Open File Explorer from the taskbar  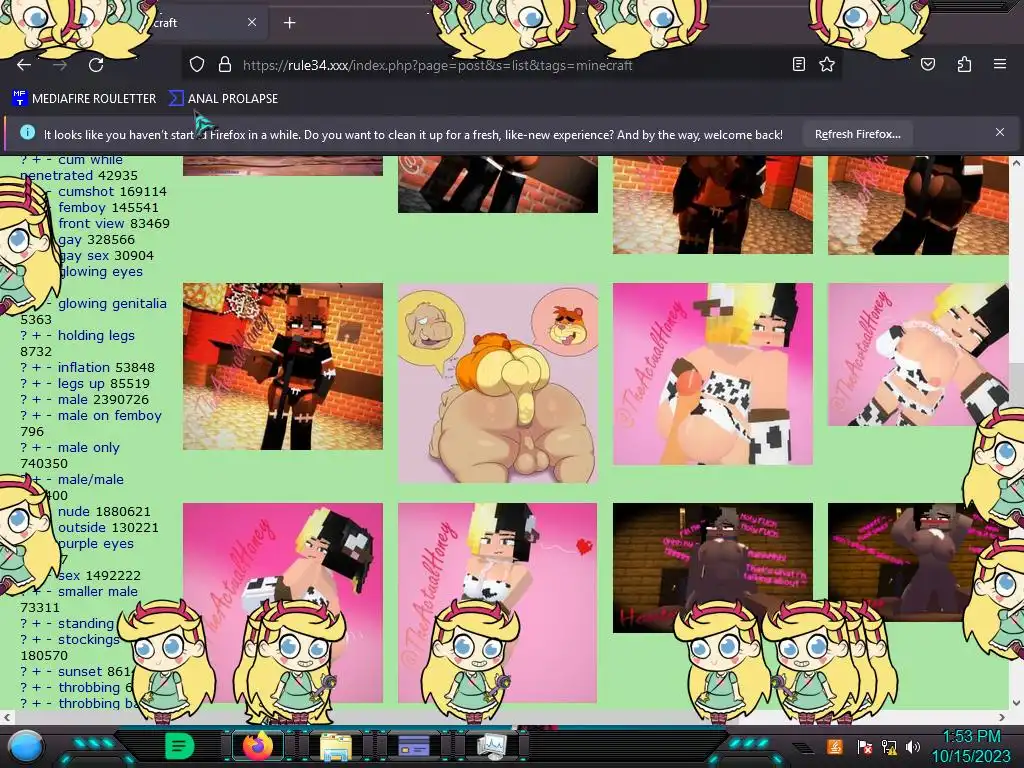(336, 746)
